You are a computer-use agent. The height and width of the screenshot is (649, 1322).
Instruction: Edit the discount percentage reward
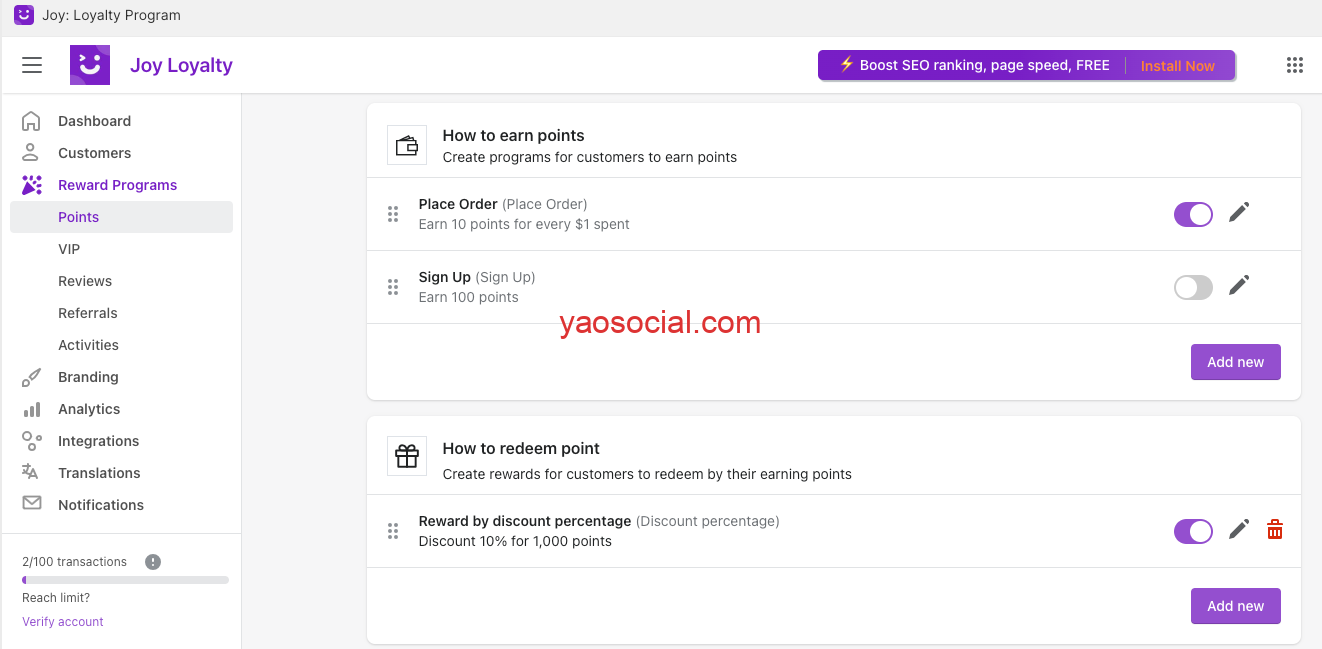point(1239,530)
